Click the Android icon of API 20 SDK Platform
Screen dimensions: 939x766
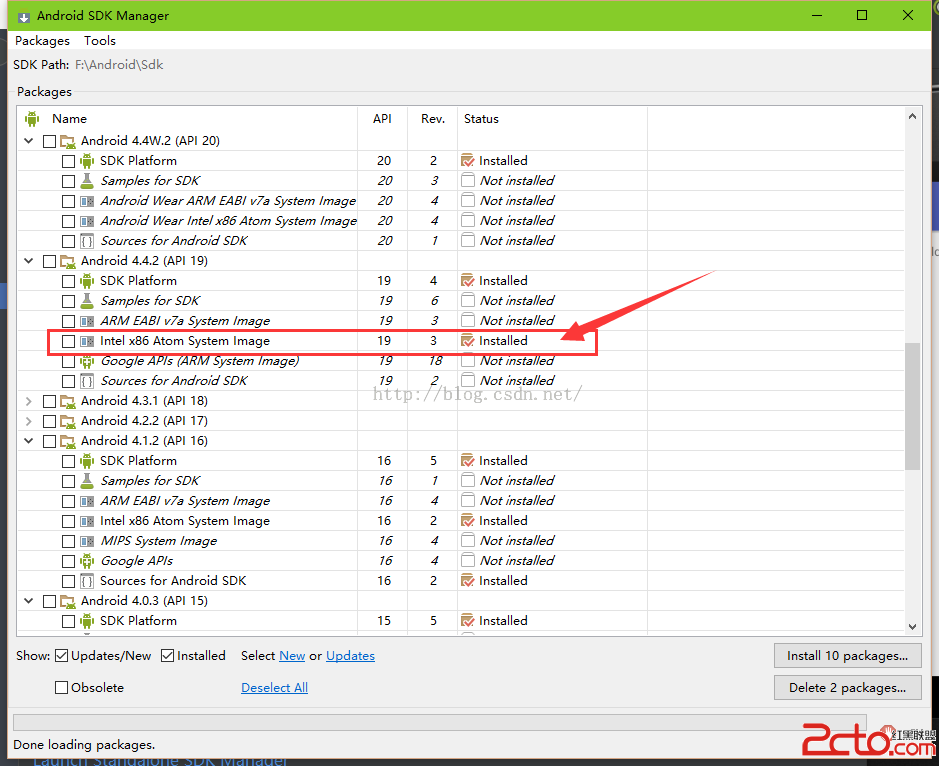tap(87, 161)
